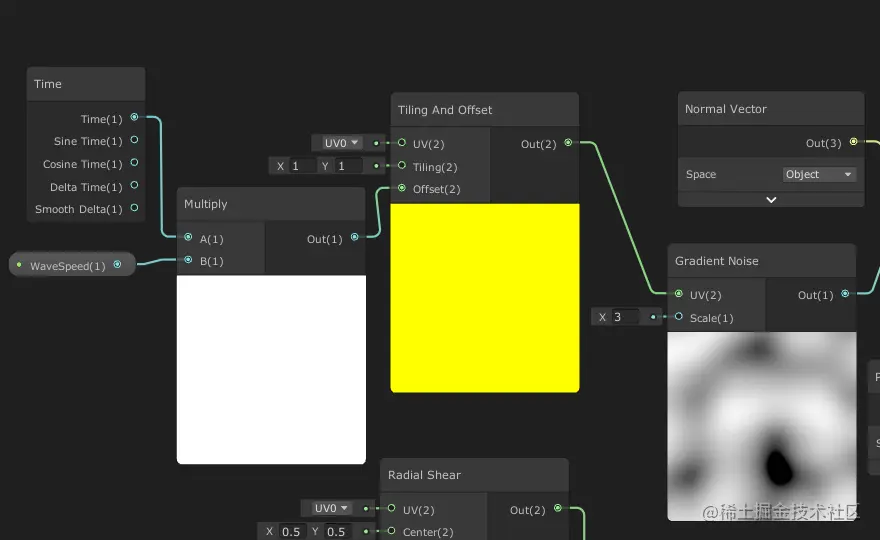Select the Radial Shear node title
Viewport: 880px width, 540px height.
[424, 475]
